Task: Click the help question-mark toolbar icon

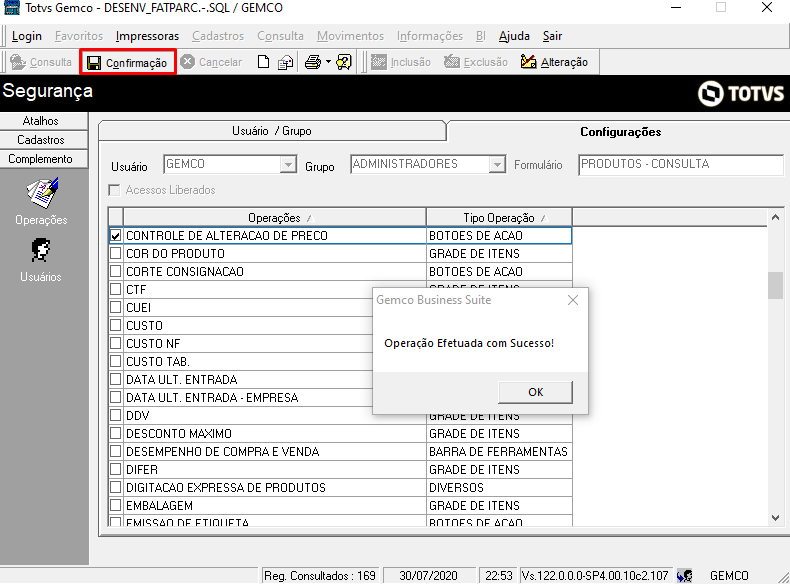Action: pos(344,62)
